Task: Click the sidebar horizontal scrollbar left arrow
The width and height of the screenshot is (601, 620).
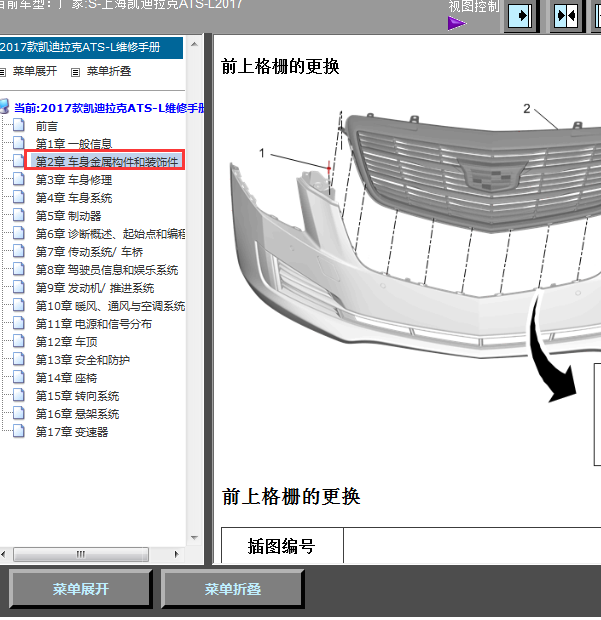Action: click(3, 554)
